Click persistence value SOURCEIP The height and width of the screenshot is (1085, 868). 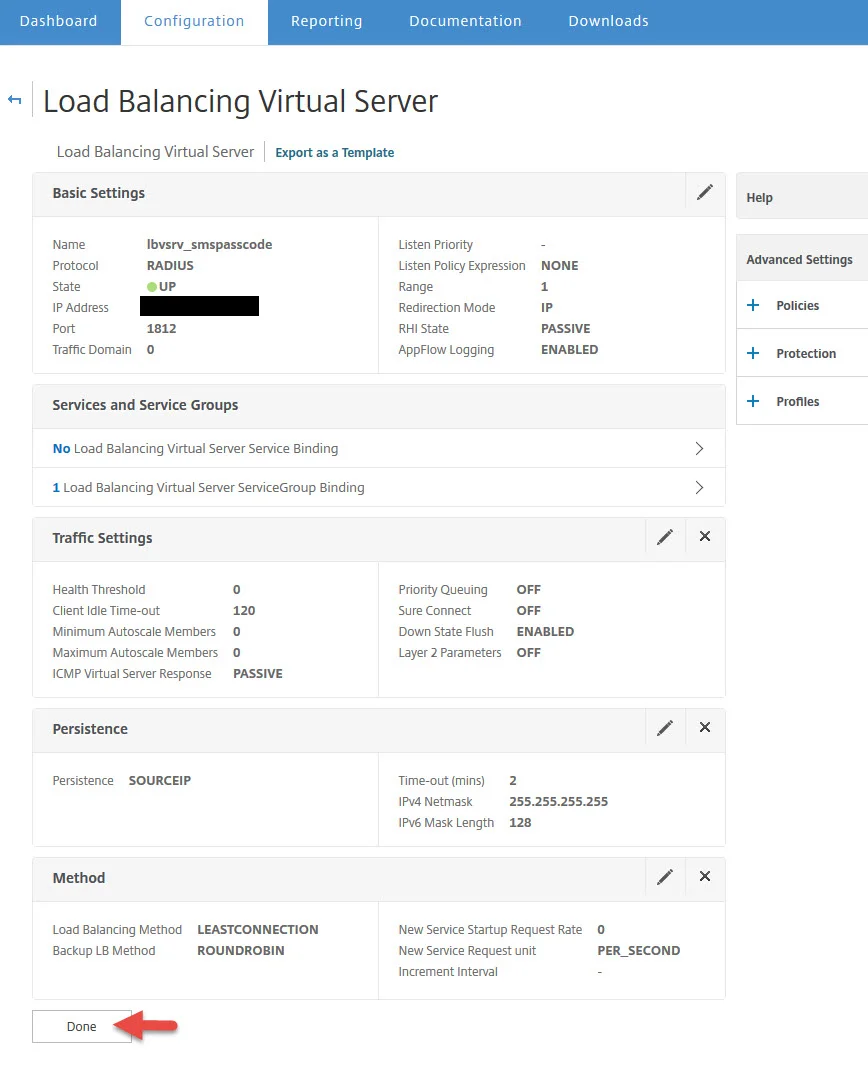click(159, 781)
